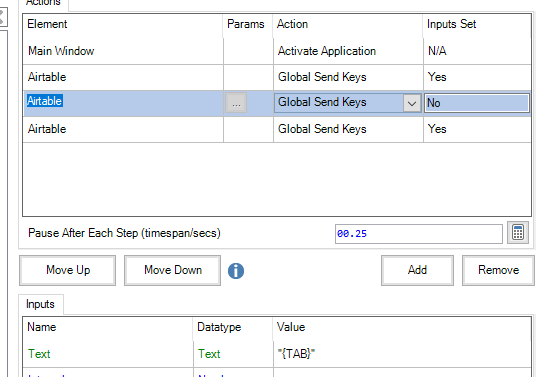The height and width of the screenshot is (377, 551).
Task: Click the Element column header
Action: coord(123,24)
